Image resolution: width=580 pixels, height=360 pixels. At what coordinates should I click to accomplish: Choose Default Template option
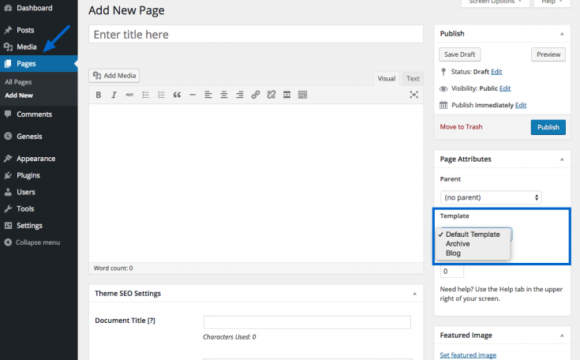[x=473, y=235]
